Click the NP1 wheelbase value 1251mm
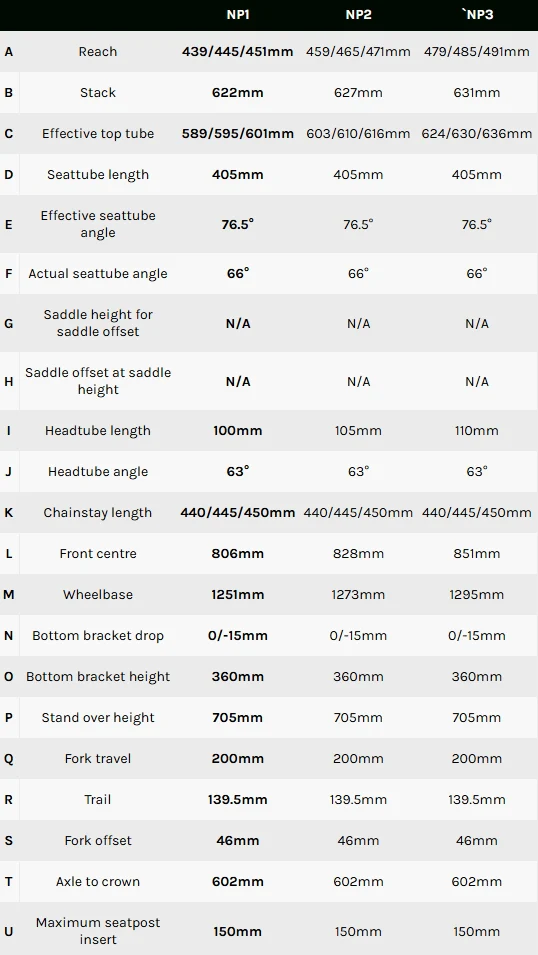Screen dimensions: 538x955 click(238, 594)
